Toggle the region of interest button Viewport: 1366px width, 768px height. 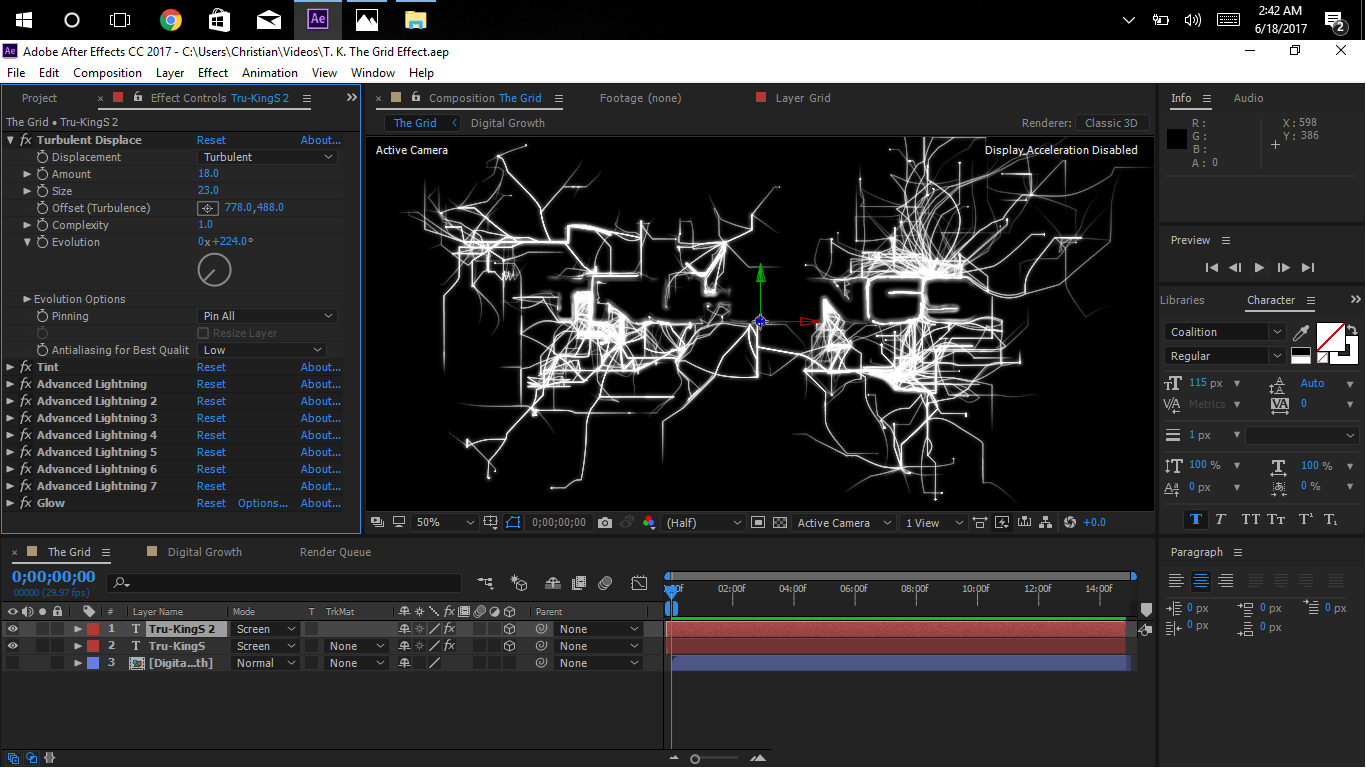point(758,523)
